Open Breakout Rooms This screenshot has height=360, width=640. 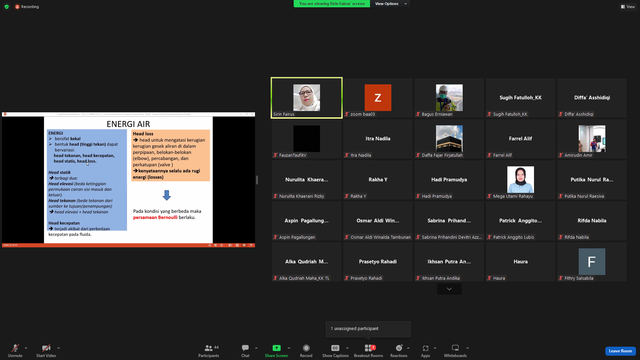(368, 350)
